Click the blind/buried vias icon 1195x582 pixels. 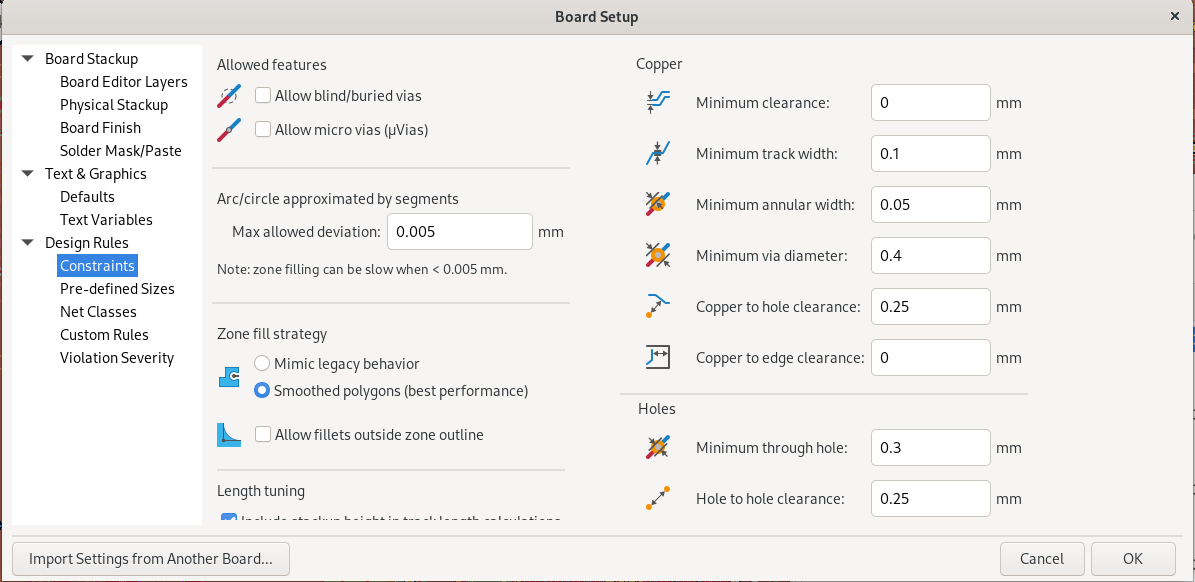[230, 96]
